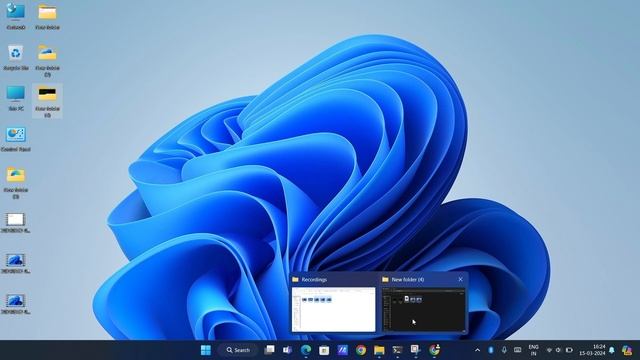
Task: Select the picture folder beside Recycle Bin
Action: (x=47, y=61)
